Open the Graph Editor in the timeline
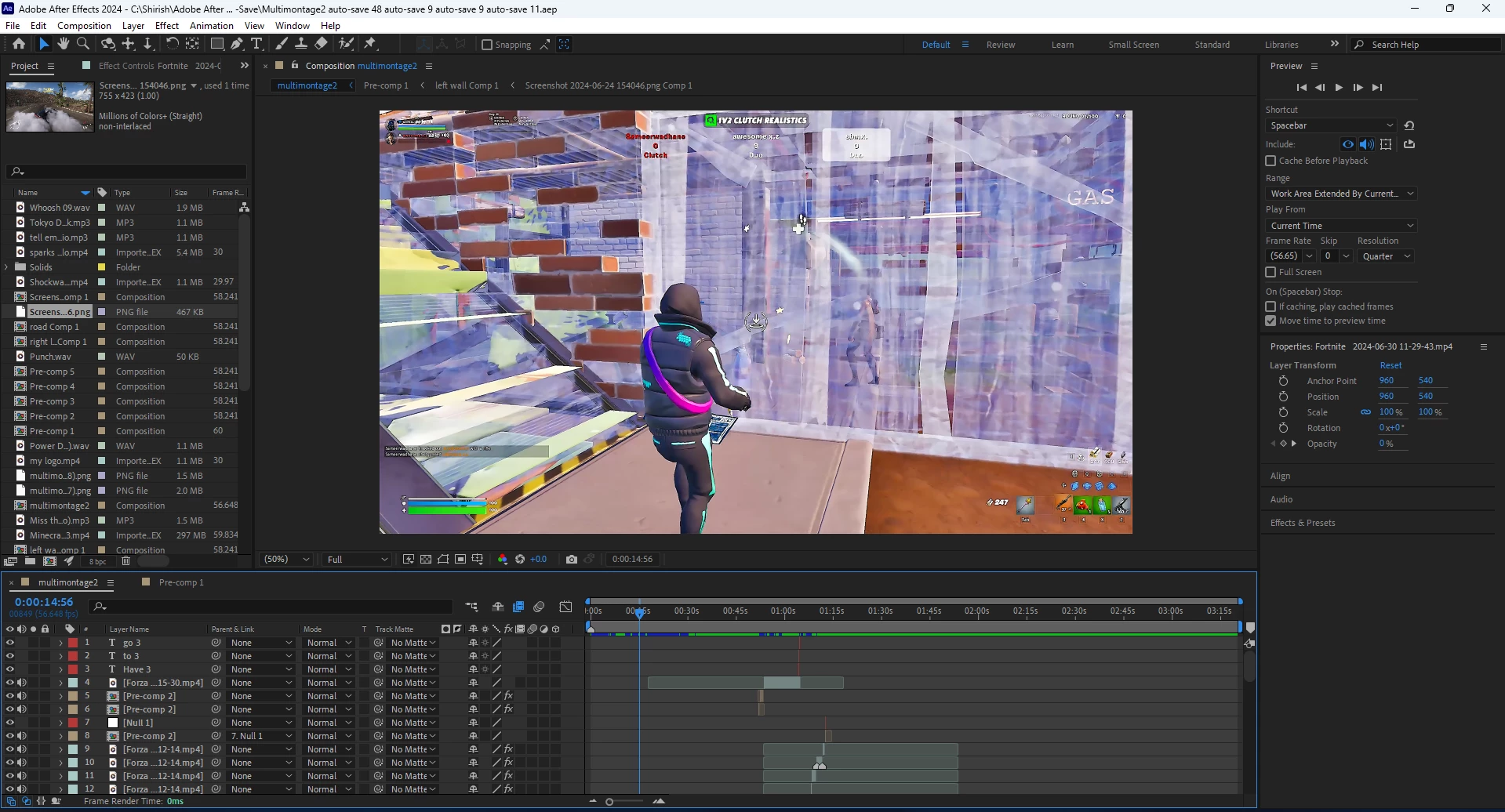 (566, 607)
